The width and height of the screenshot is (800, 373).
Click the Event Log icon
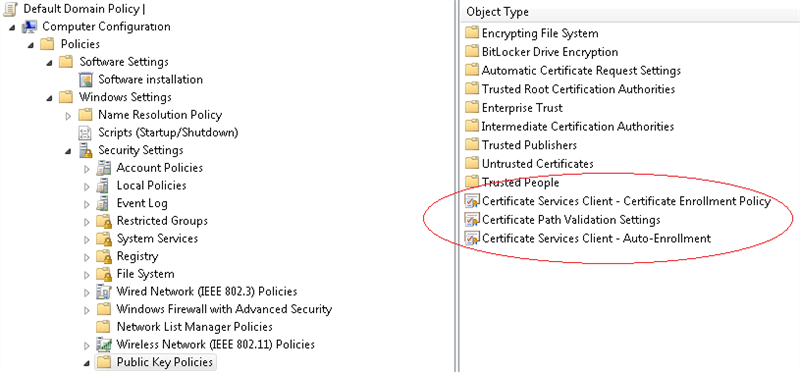pyautogui.click(x=103, y=203)
